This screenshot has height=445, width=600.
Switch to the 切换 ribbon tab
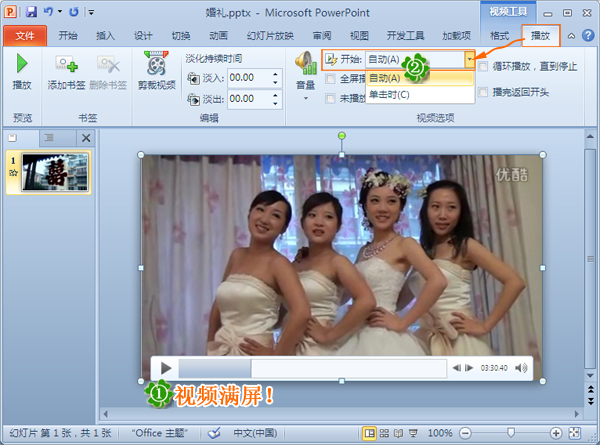(x=181, y=36)
